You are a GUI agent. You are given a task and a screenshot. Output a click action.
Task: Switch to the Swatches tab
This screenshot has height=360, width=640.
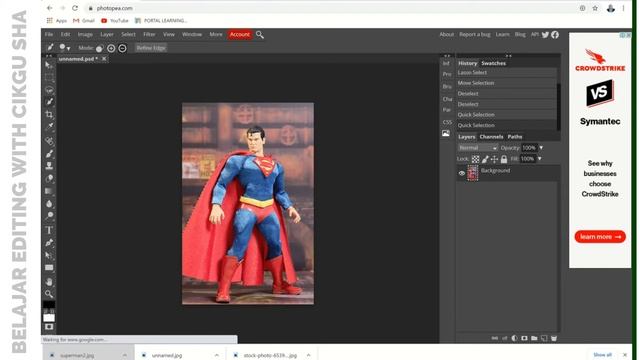click(493, 63)
